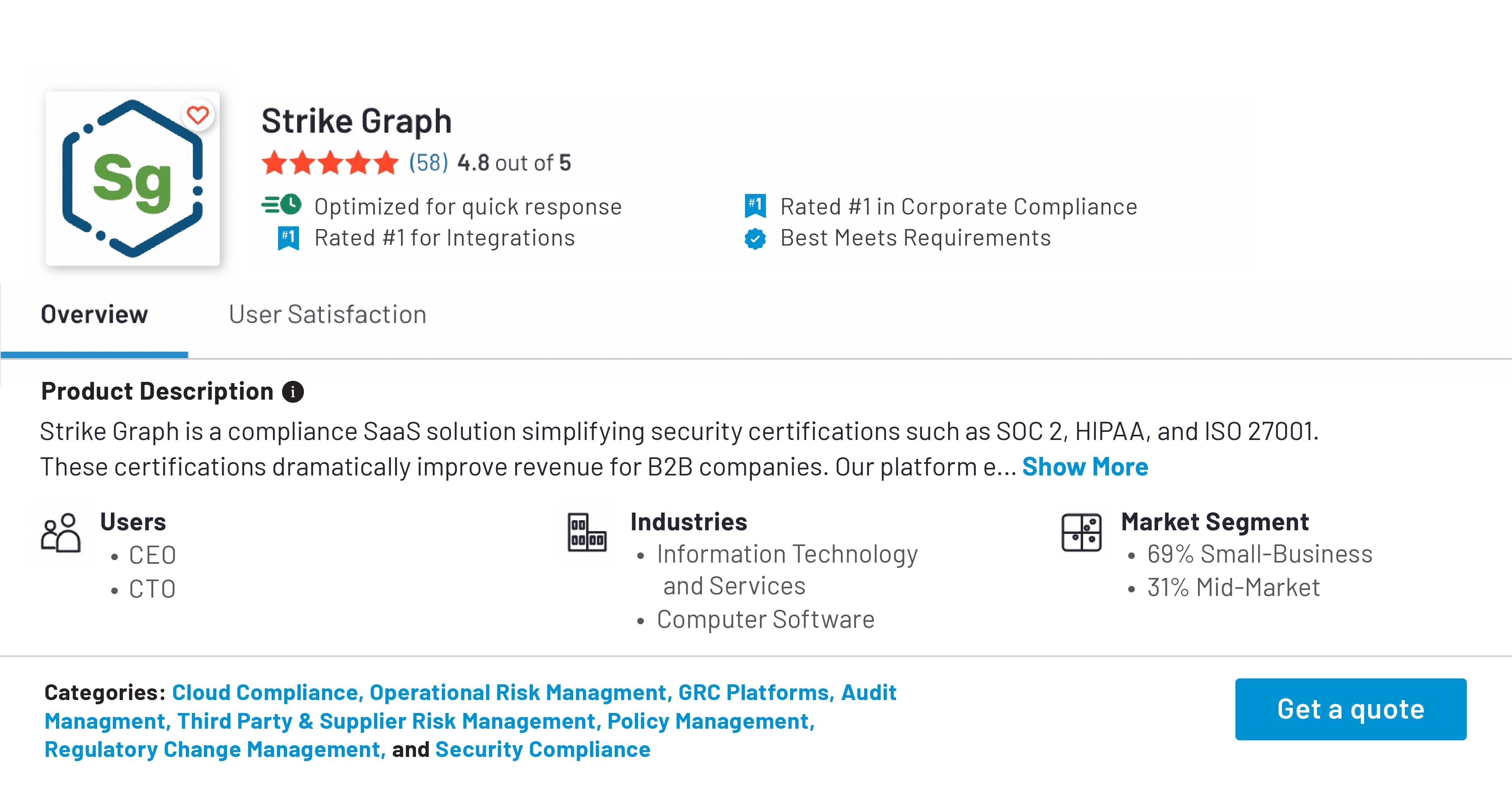Click the Users people icon

60,533
